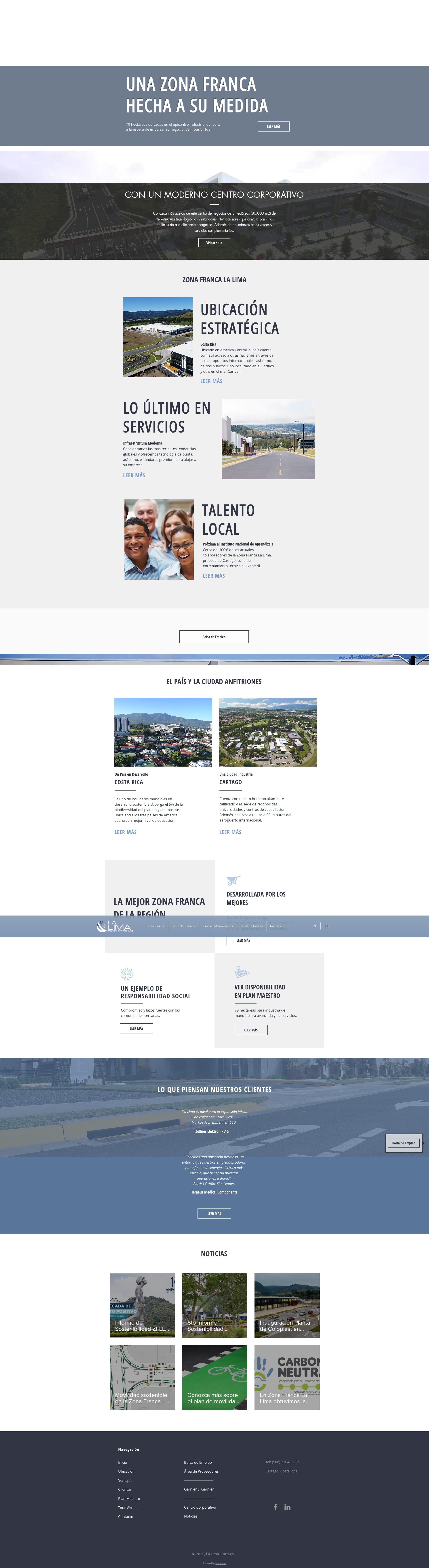429x1568 pixels.
Task: Click LEER MÁS under Costa Rica
Action: pyautogui.click(x=126, y=832)
